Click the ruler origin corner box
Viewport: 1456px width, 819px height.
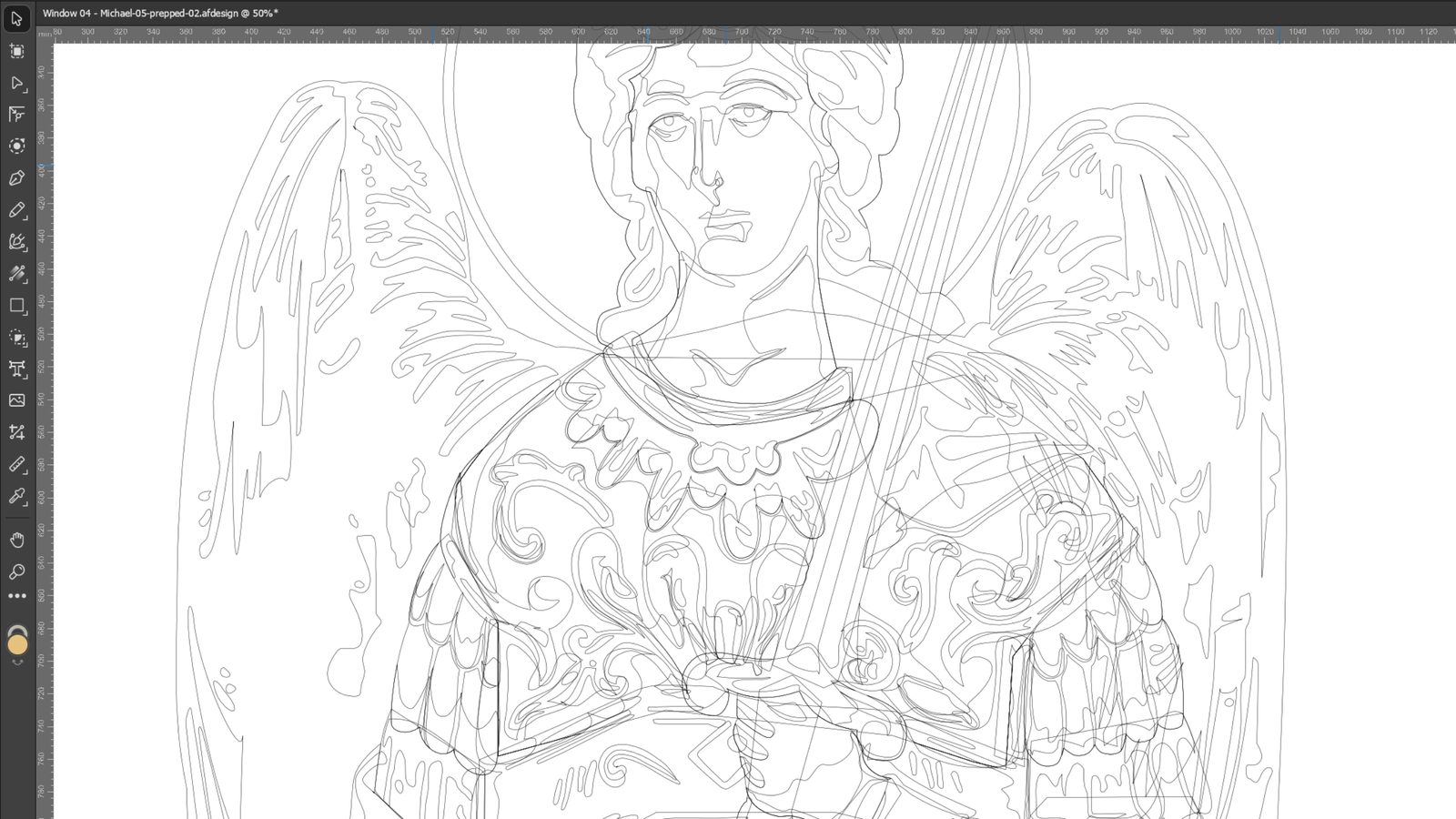coord(44,33)
